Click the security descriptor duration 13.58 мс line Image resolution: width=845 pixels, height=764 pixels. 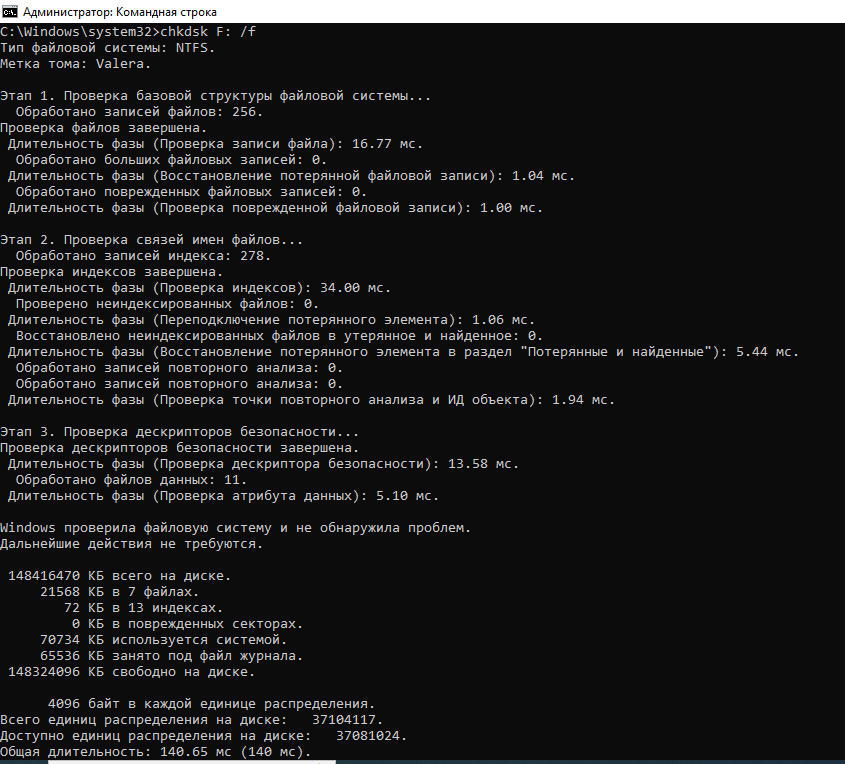tap(263, 464)
